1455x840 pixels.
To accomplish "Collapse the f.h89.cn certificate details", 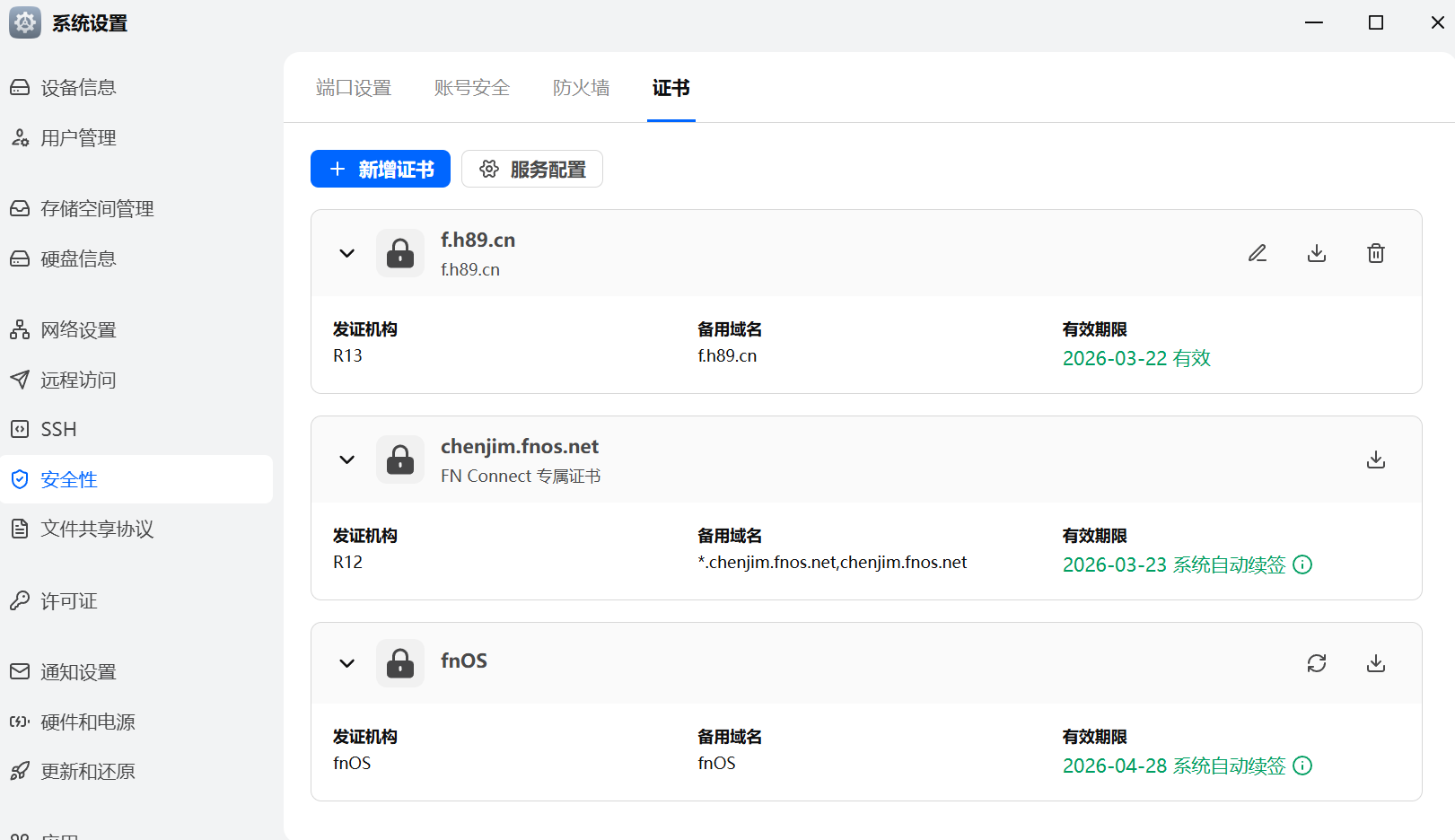I will point(346,253).
